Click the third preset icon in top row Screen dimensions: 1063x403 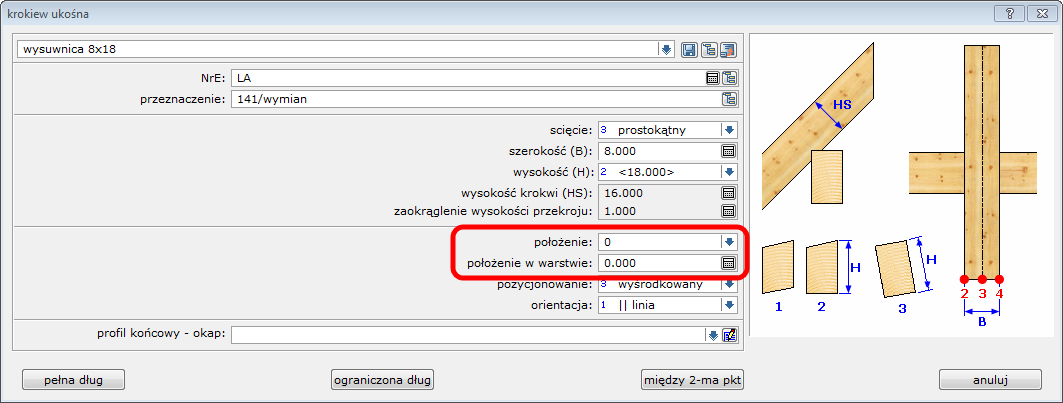(x=728, y=49)
